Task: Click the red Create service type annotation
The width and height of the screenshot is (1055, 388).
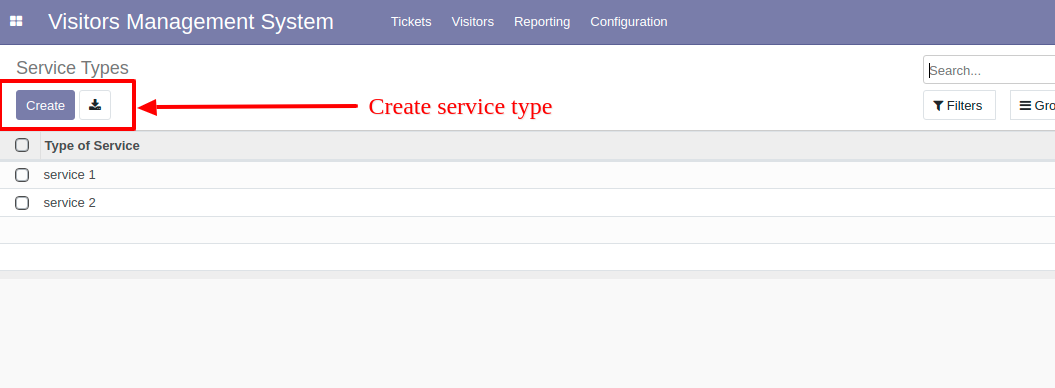Action: (460, 106)
